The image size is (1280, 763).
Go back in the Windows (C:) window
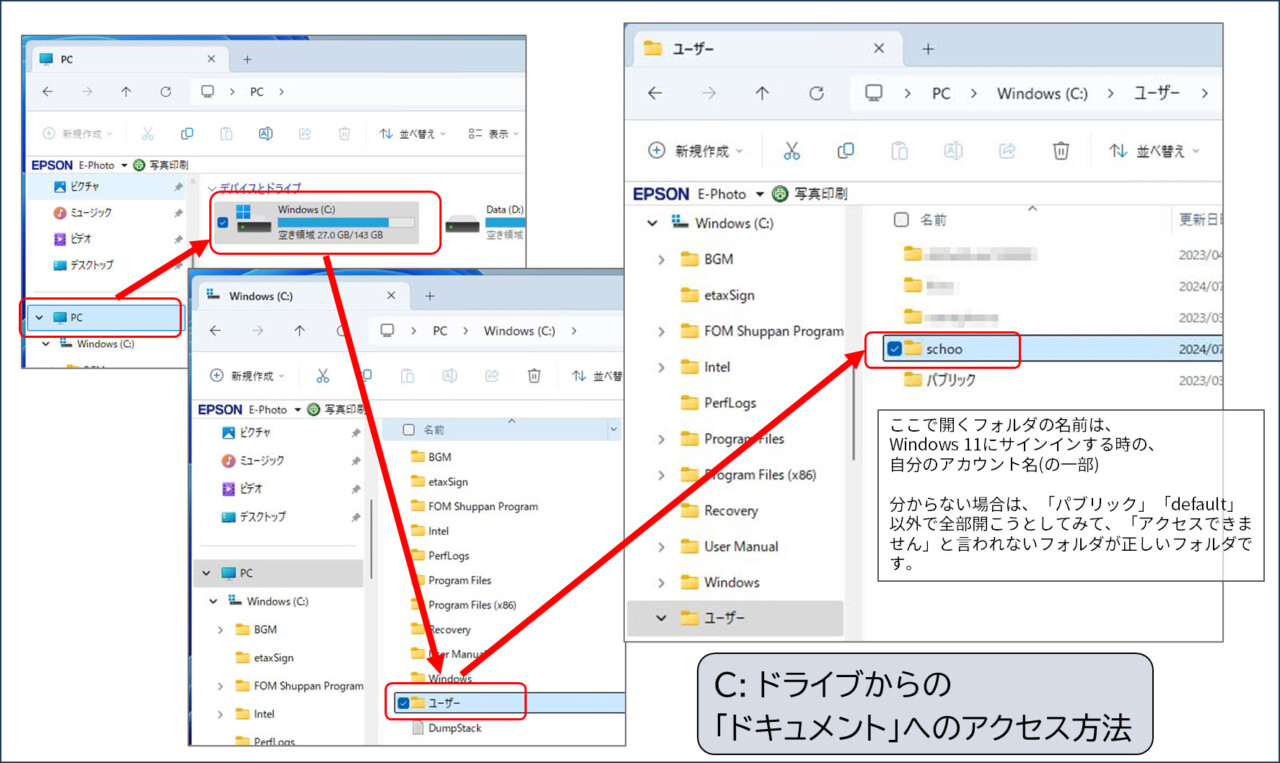click(x=215, y=330)
